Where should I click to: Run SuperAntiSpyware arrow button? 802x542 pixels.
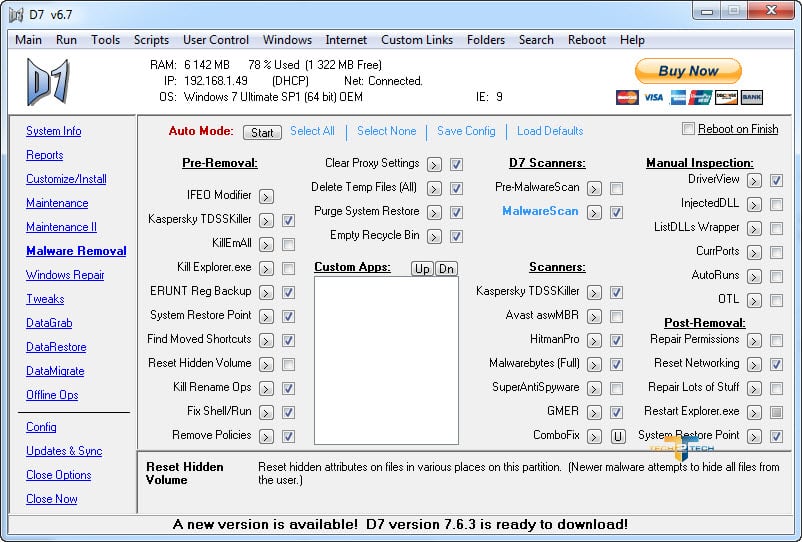[594, 389]
